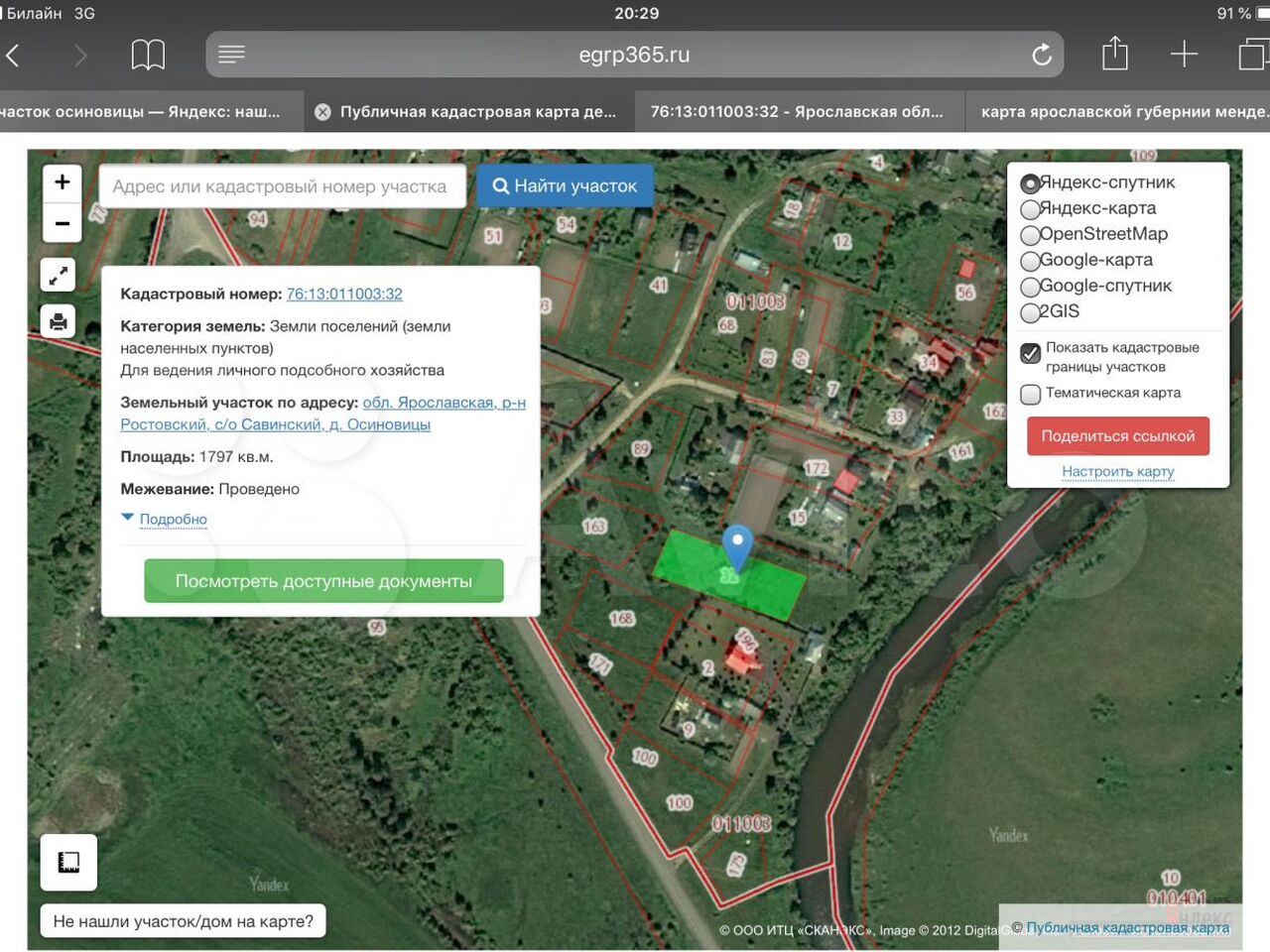This screenshot has width=1270, height=952.
Task: Tap the egrp365.ru address bar
Action: tap(635, 55)
